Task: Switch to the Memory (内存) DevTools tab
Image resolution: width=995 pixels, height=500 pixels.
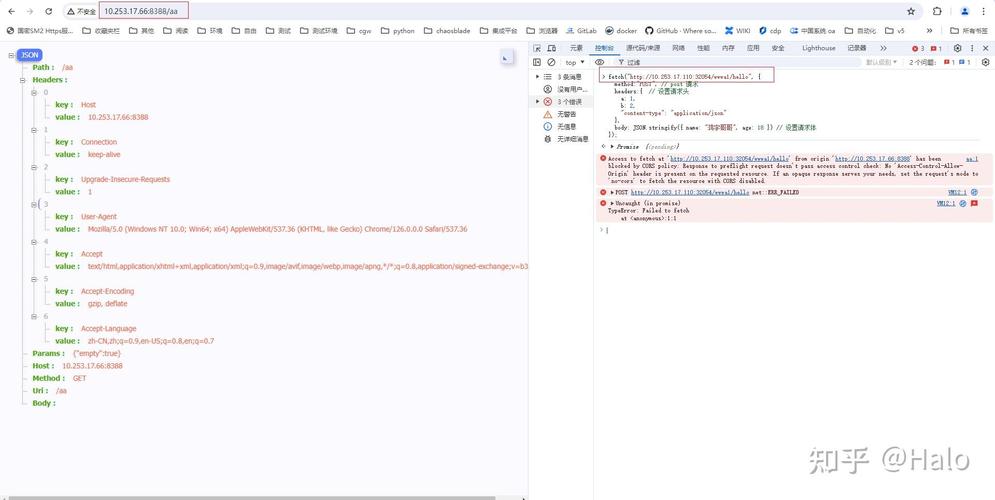Action: 728,48
